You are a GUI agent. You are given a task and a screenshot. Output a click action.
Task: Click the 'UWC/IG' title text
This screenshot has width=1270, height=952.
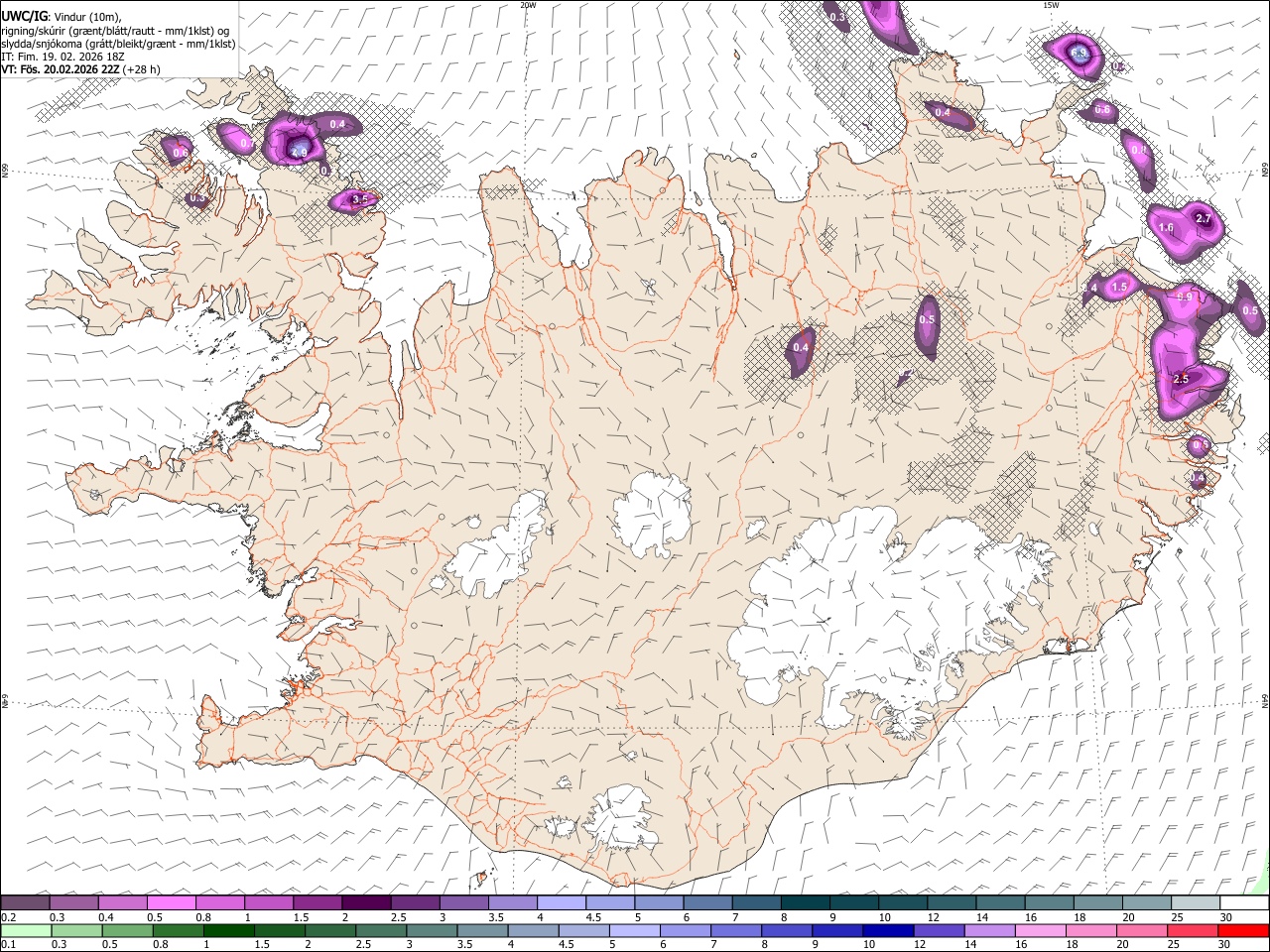pos(24,16)
